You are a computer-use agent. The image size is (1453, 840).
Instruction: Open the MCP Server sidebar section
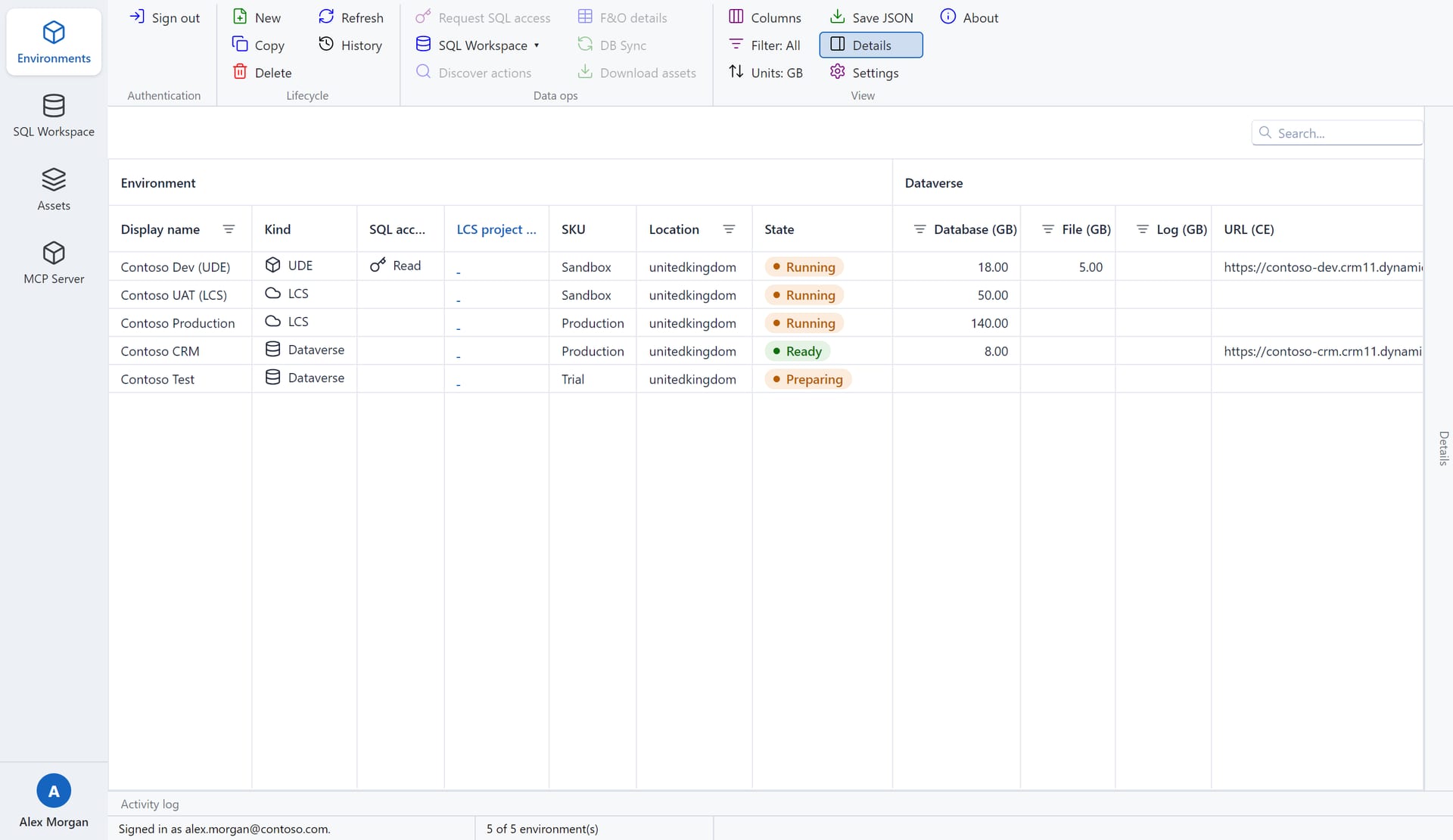[x=54, y=263]
